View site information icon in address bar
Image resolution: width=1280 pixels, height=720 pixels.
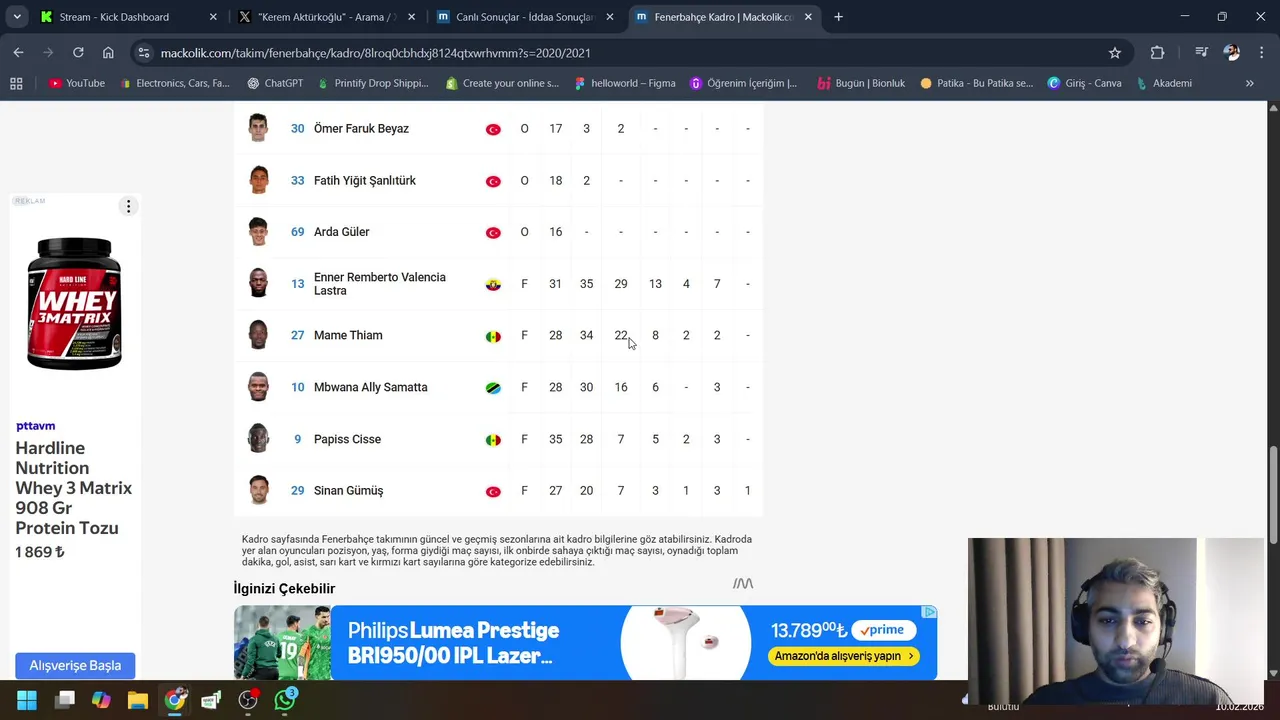(x=144, y=53)
